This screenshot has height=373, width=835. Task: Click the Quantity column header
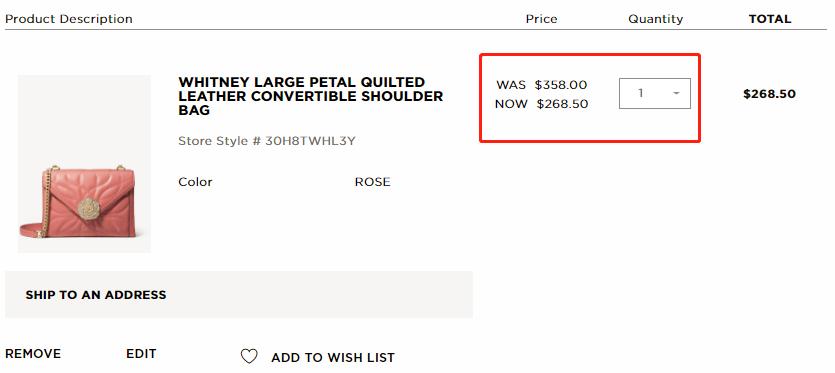click(x=656, y=19)
